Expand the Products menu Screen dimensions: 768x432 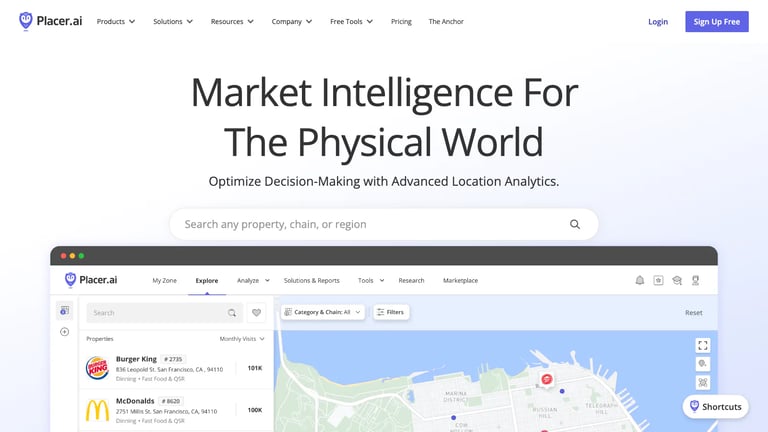click(x=116, y=22)
